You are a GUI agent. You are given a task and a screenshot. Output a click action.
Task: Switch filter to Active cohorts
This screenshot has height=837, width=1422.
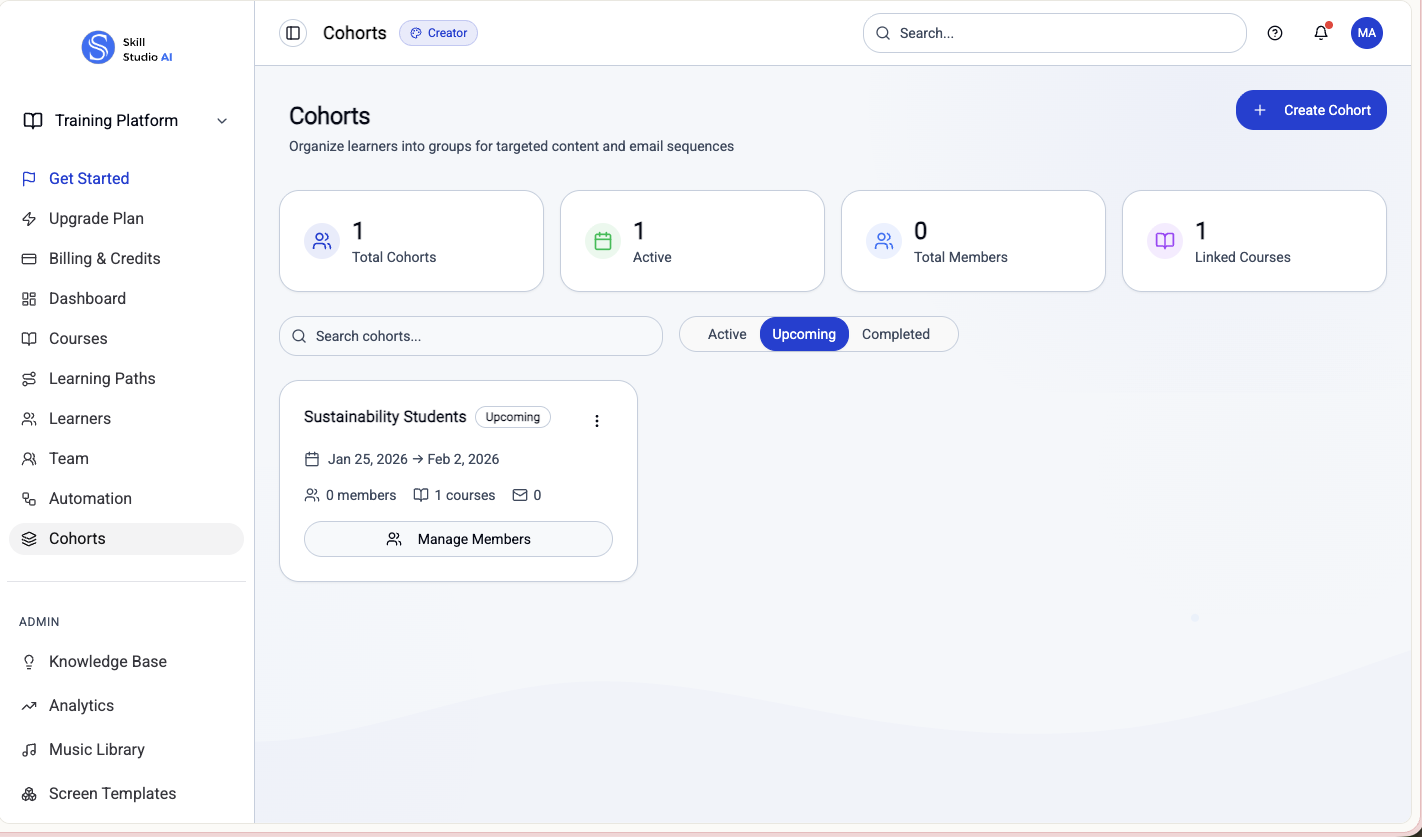pyautogui.click(x=726, y=334)
